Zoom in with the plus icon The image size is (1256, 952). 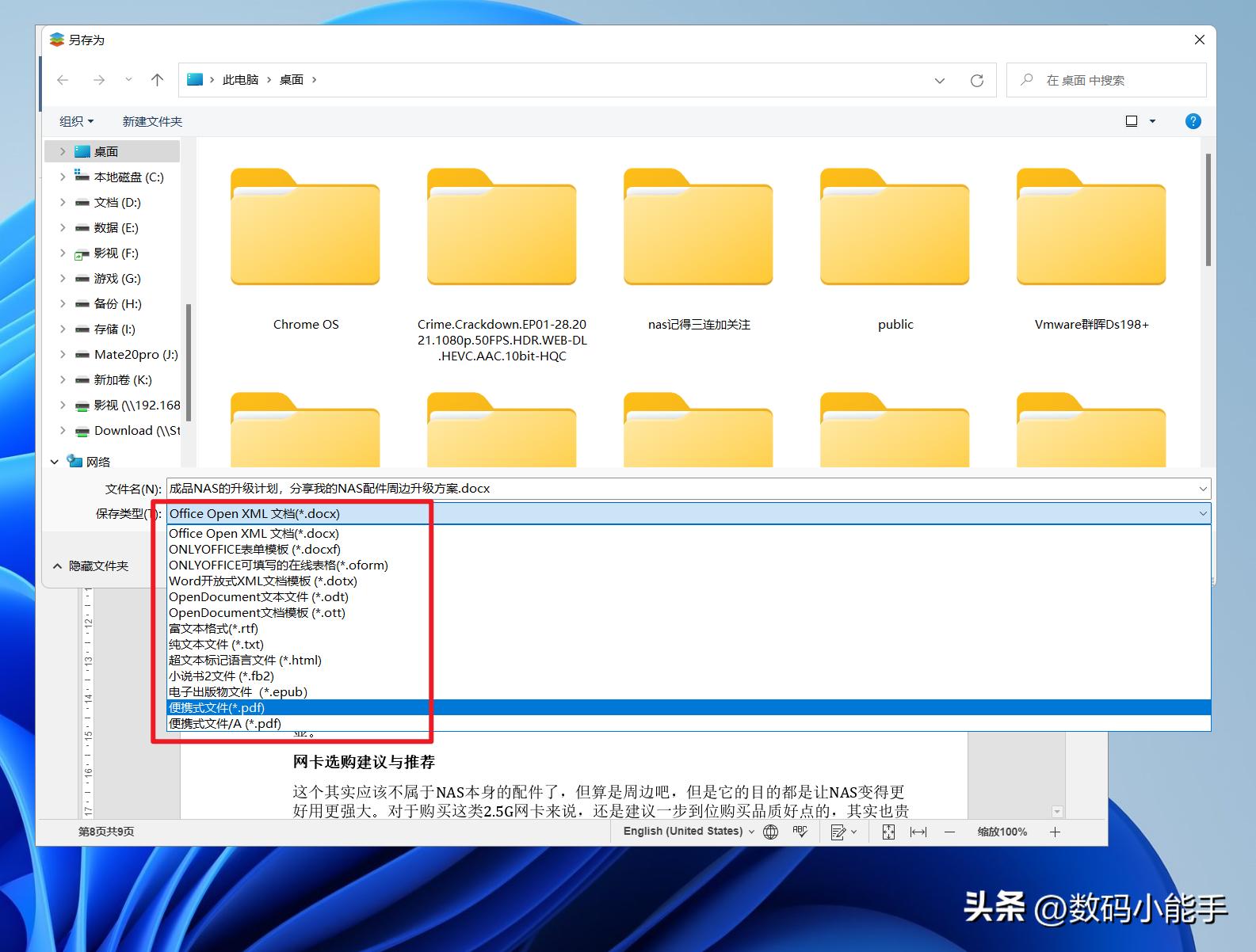[x=1055, y=832]
